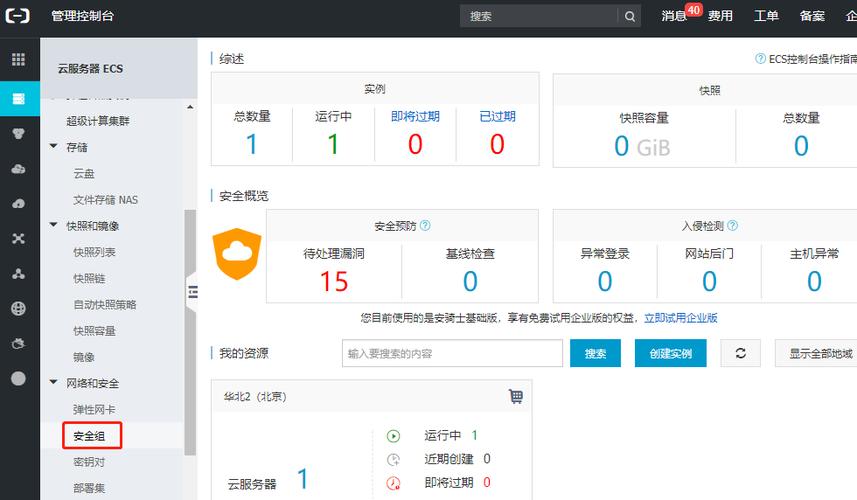Select 超级计算集群 in sidebar
Viewport: 857px width, 500px height.
pos(98,121)
